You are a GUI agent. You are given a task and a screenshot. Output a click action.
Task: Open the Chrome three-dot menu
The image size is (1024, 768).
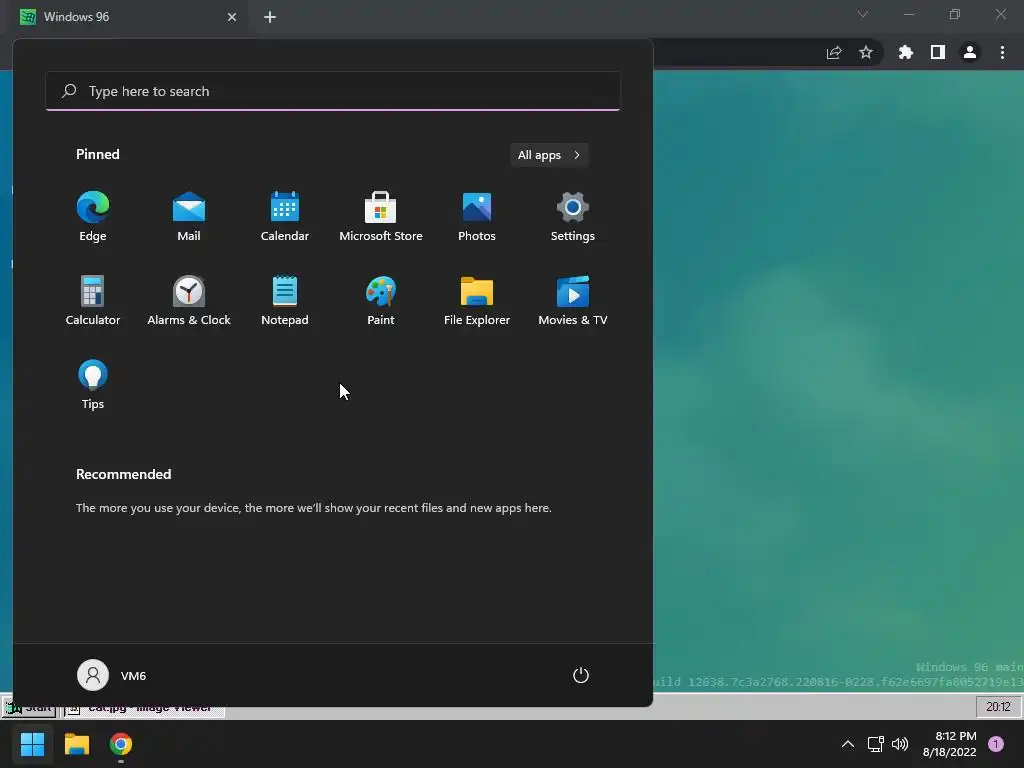click(x=1002, y=53)
